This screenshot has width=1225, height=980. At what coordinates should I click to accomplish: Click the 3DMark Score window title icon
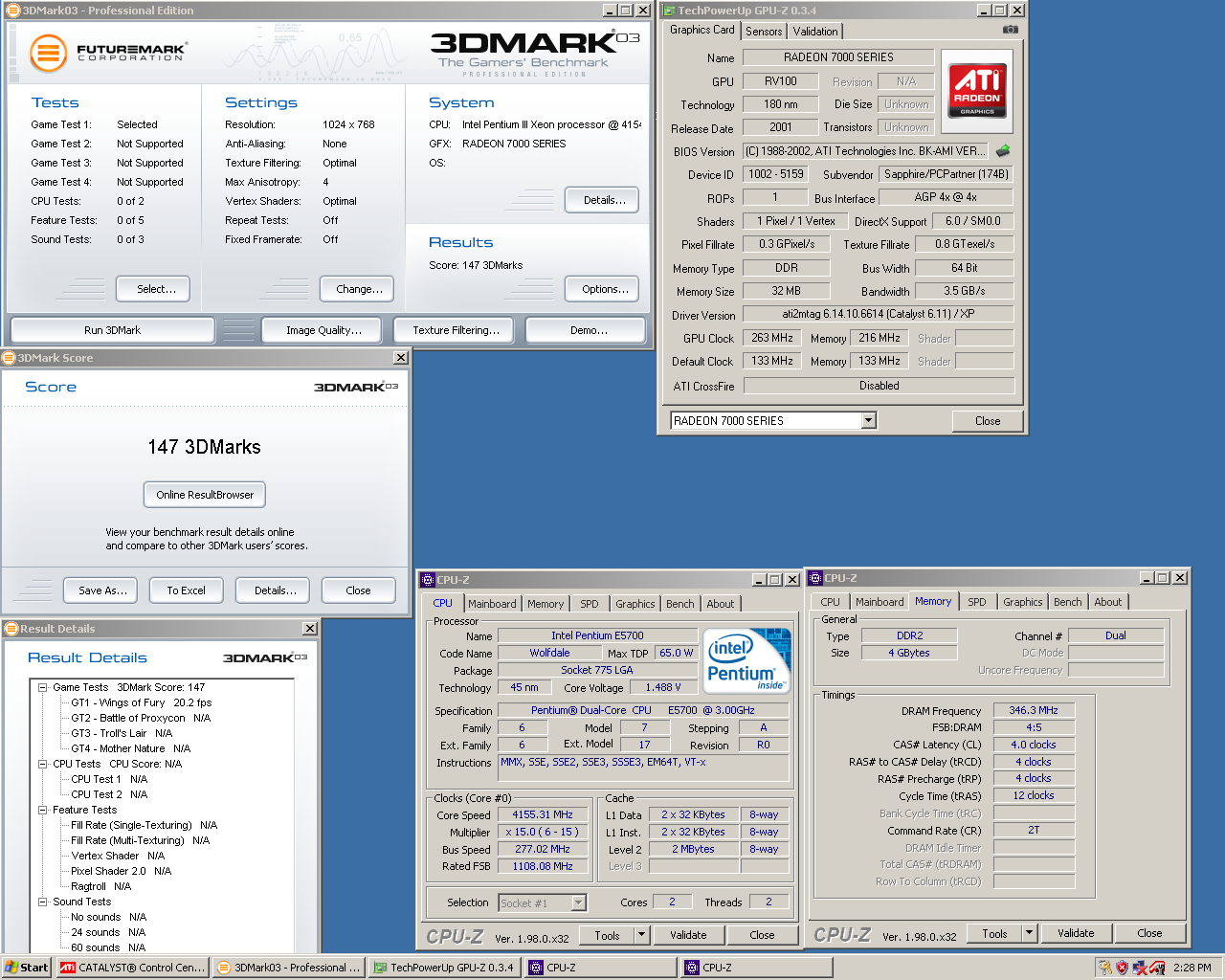click(x=10, y=358)
